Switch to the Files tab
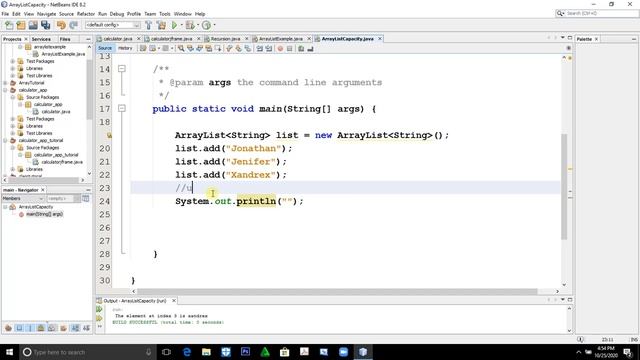 (65, 39)
